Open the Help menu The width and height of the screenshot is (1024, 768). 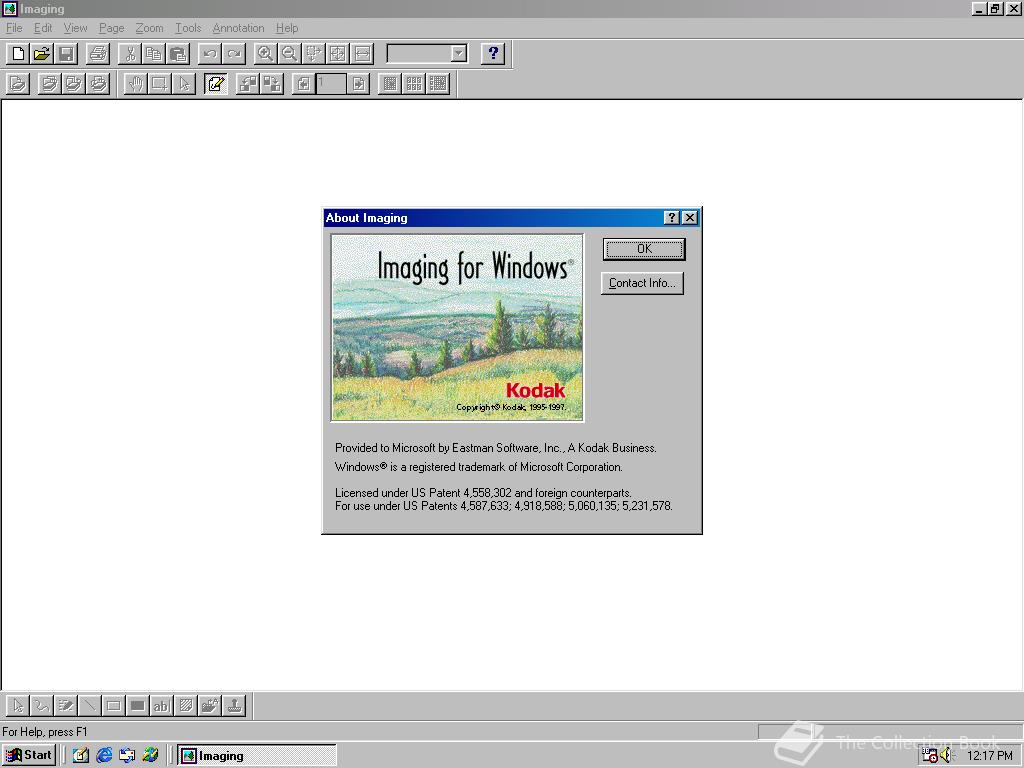[287, 28]
